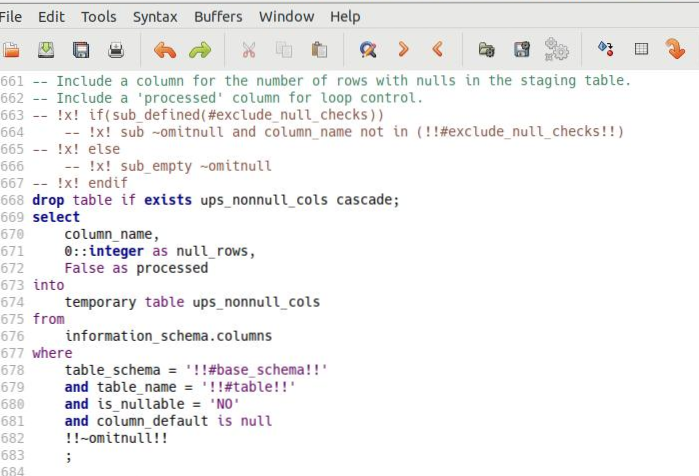Image resolution: width=699 pixels, height=476 pixels.
Task: Click the Run script gears icon
Action: point(556,49)
